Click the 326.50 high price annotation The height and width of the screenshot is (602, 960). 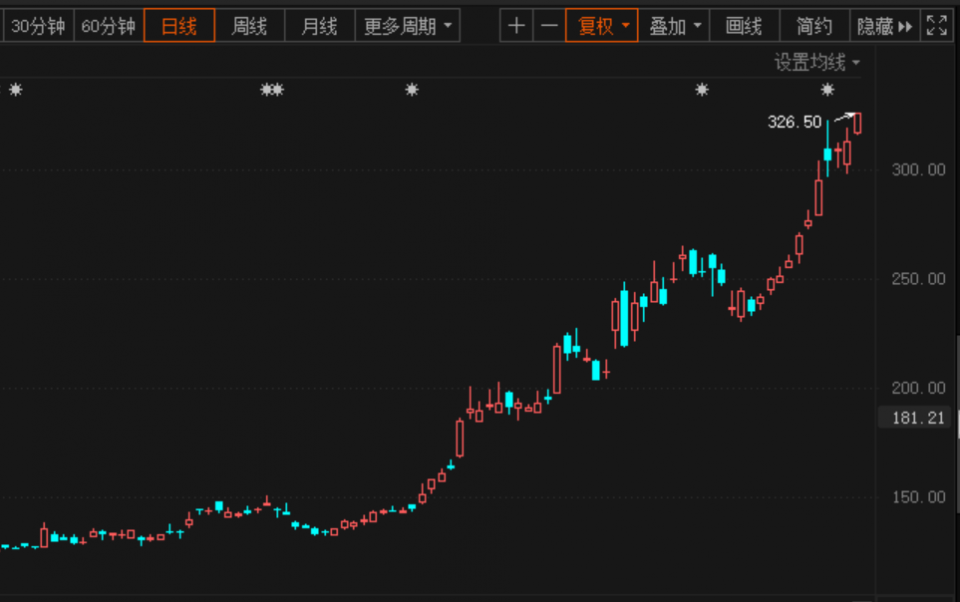(x=794, y=122)
